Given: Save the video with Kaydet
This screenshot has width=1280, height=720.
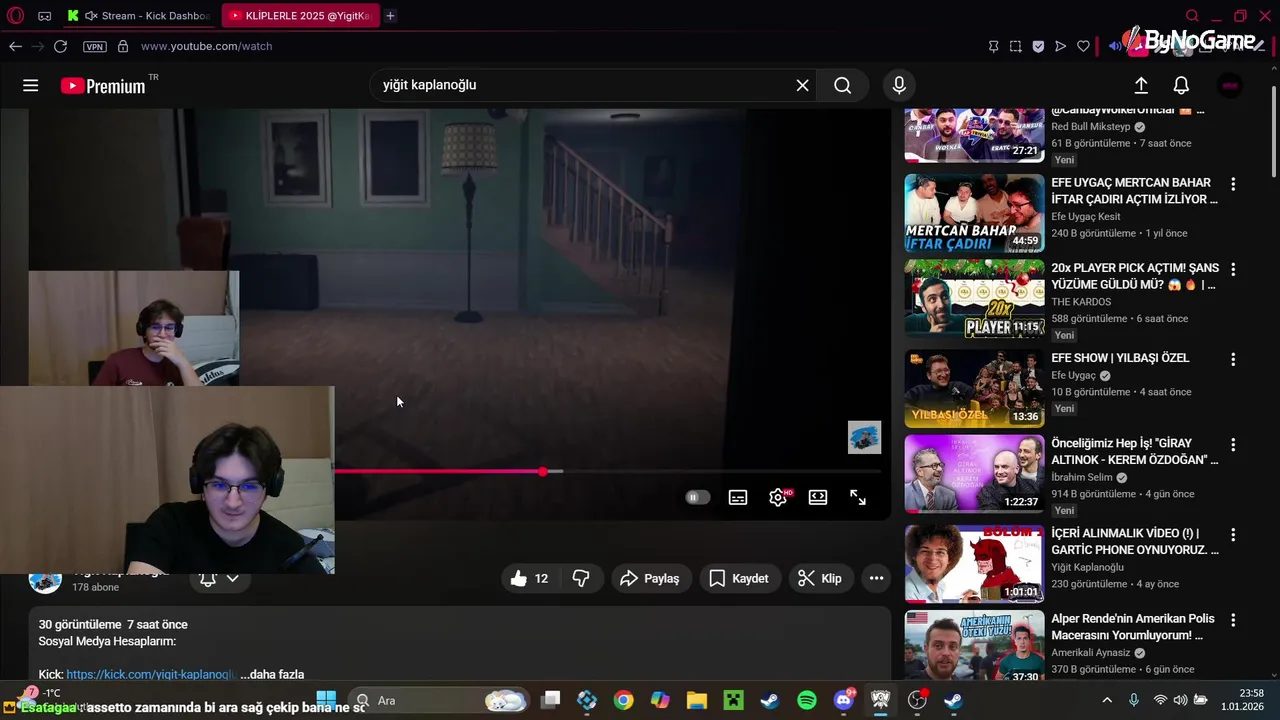Looking at the screenshot, I should (739, 578).
